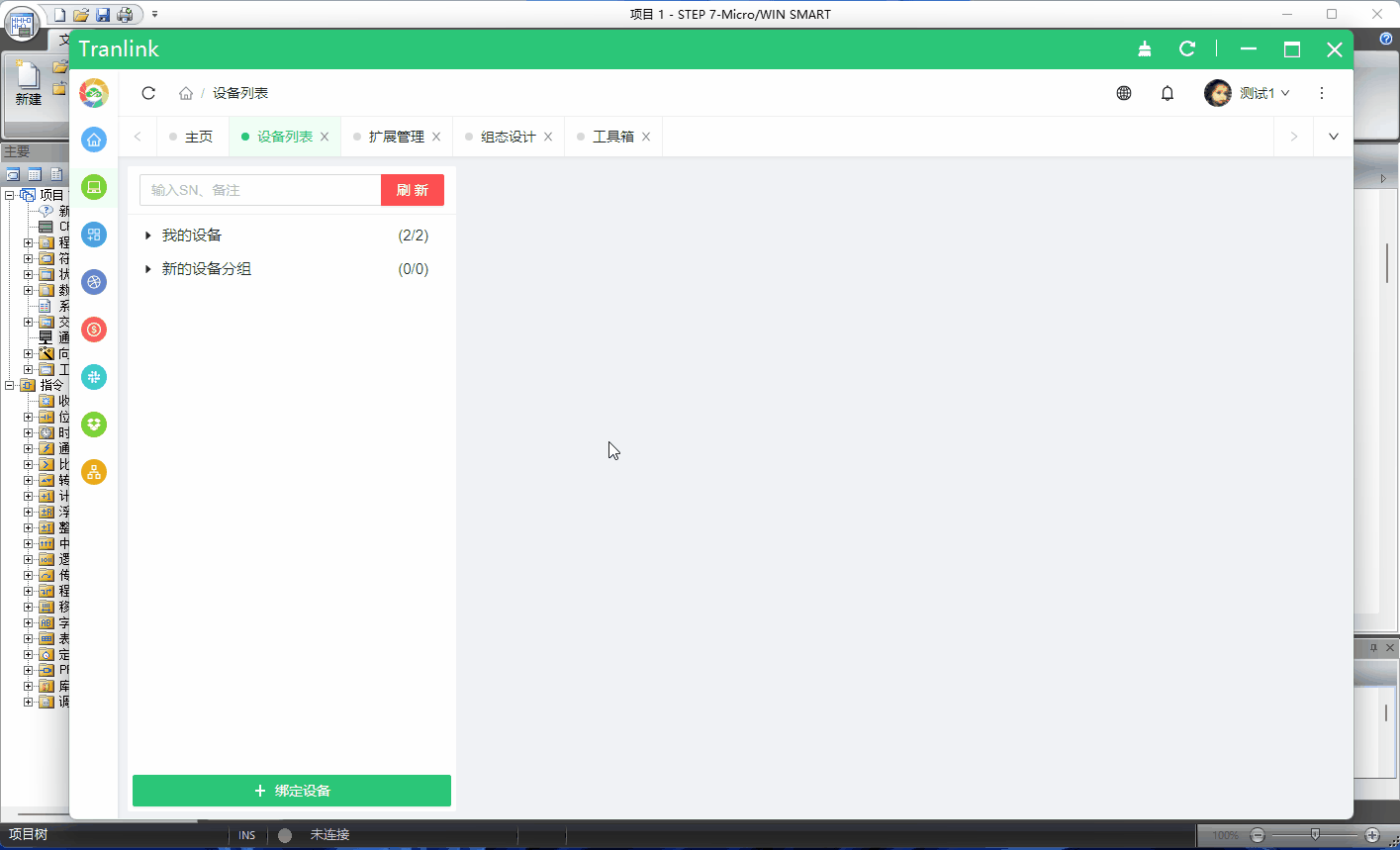Switch to the 工具箱 tab
The image size is (1400, 850).
(613, 137)
